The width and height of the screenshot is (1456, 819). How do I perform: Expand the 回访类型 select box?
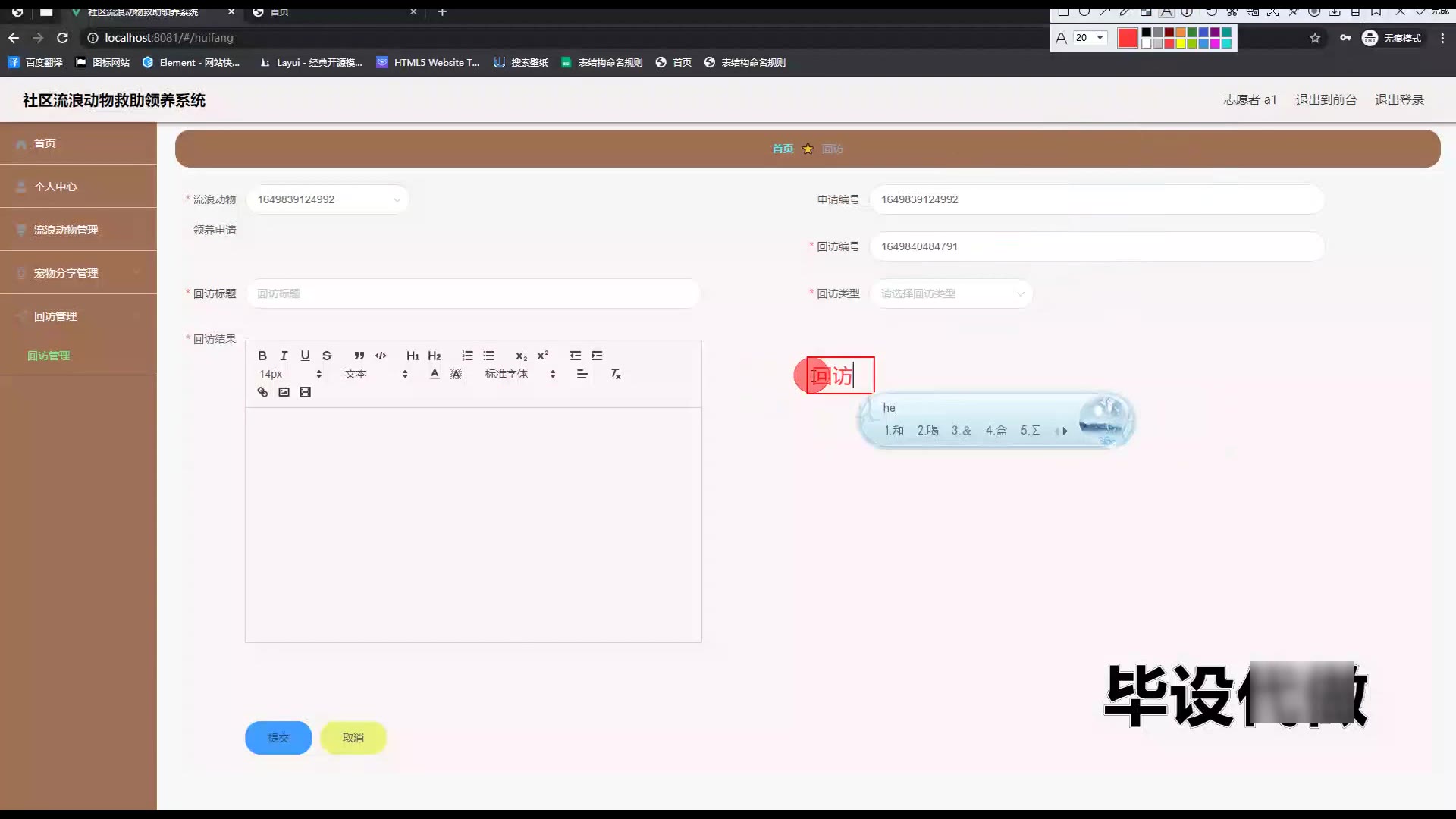[x=951, y=293]
